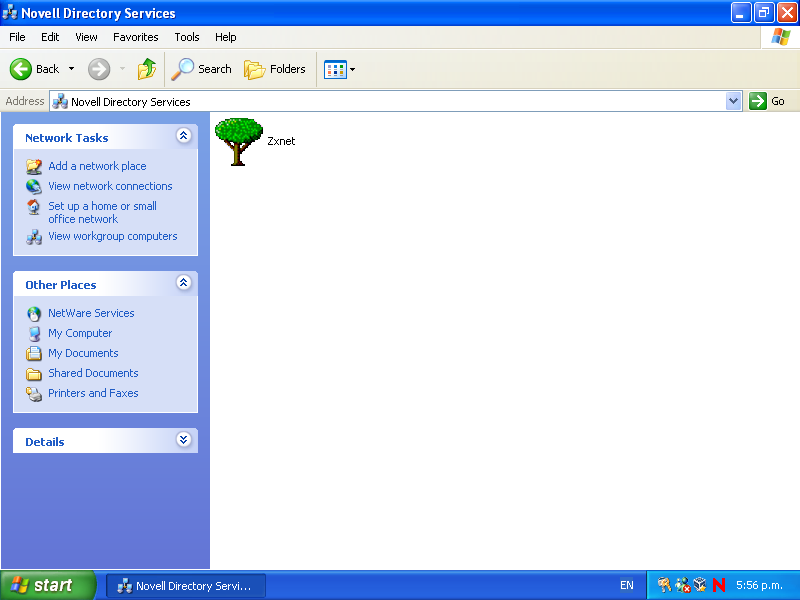800x600 pixels.
Task: Select the Zxnet label text
Action: click(x=281, y=141)
